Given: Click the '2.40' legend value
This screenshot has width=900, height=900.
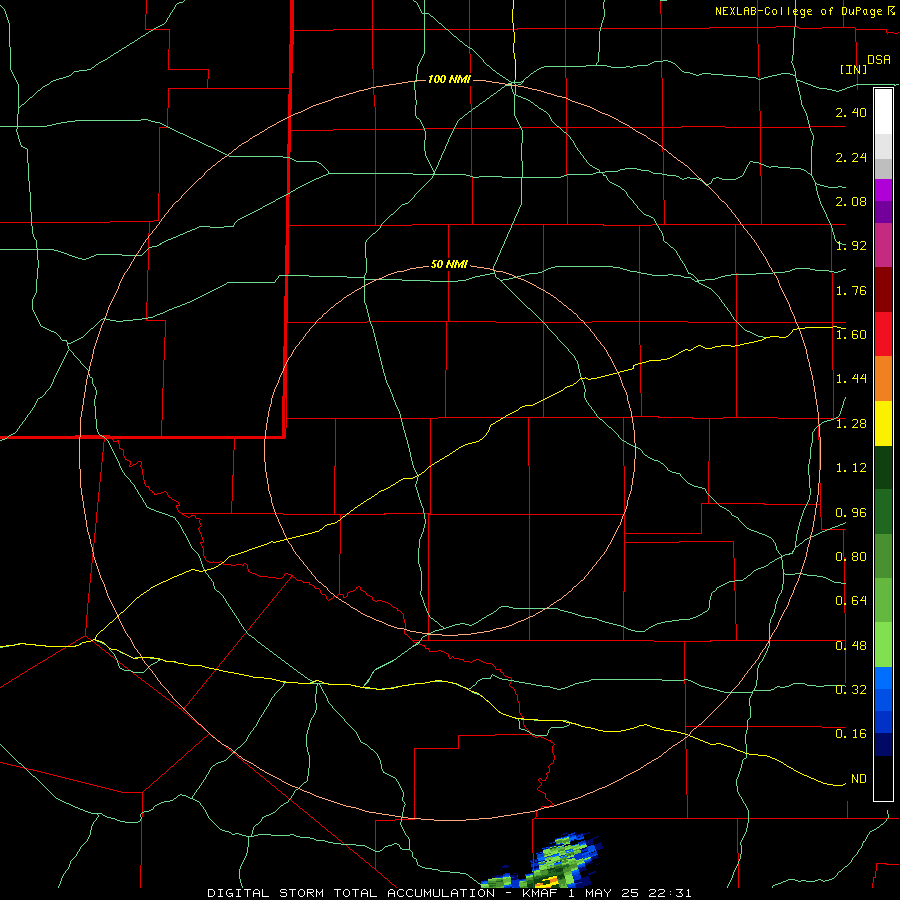Looking at the screenshot, I should click(851, 112).
